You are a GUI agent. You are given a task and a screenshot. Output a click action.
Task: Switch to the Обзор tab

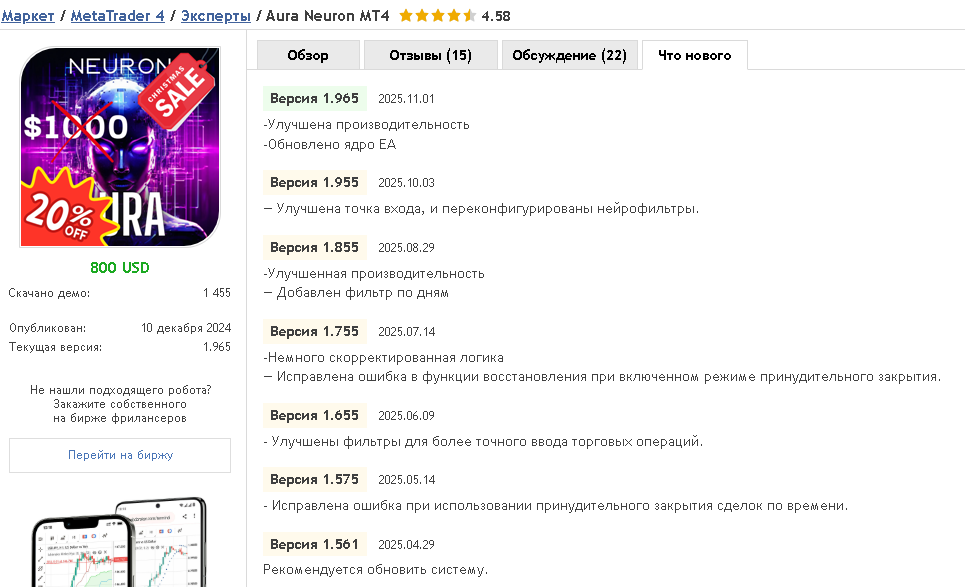pos(308,55)
